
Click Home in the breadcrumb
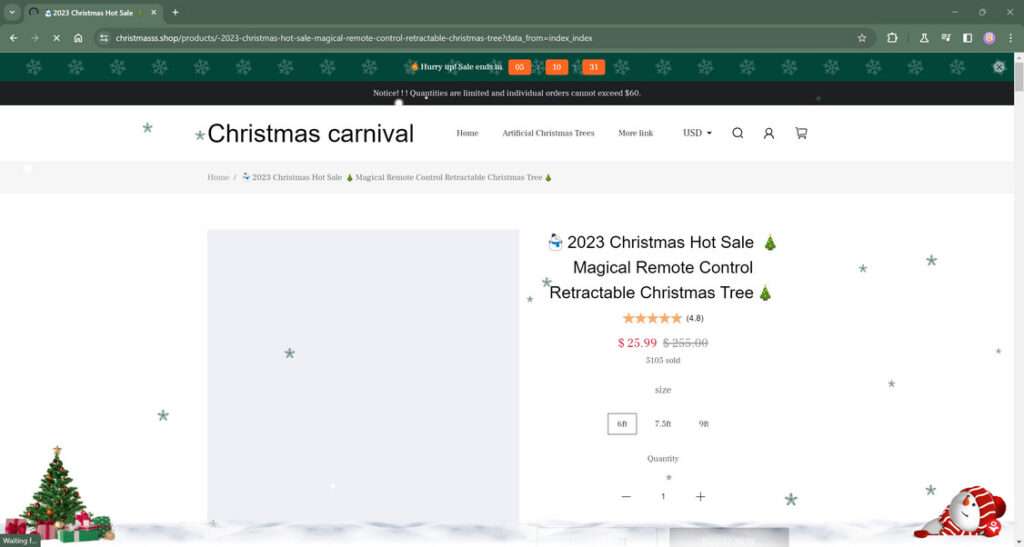(218, 178)
